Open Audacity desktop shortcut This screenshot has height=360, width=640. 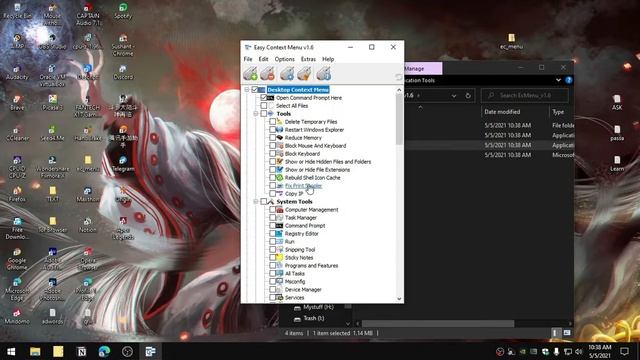pos(17,72)
